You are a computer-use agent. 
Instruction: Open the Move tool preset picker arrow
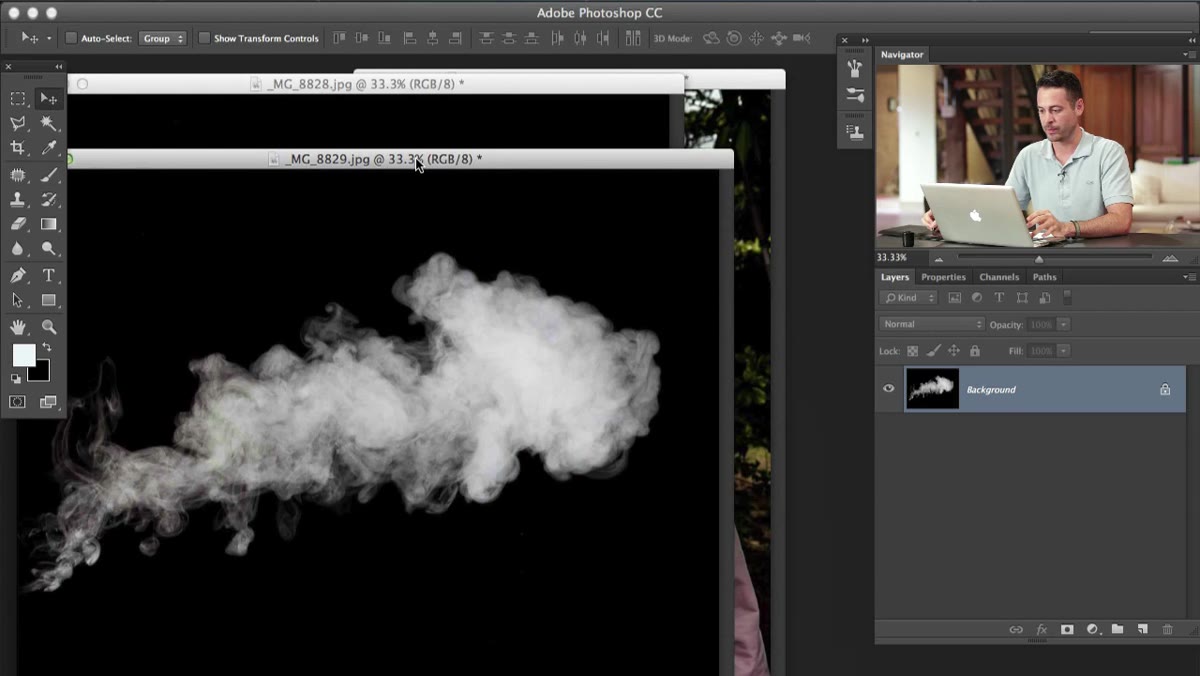[49, 39]
